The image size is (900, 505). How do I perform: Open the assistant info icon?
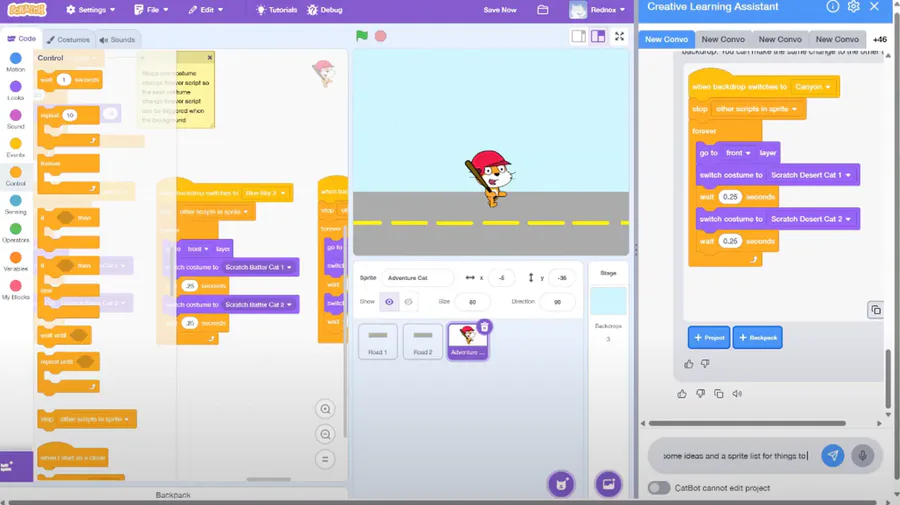click(x=832, y=6)
